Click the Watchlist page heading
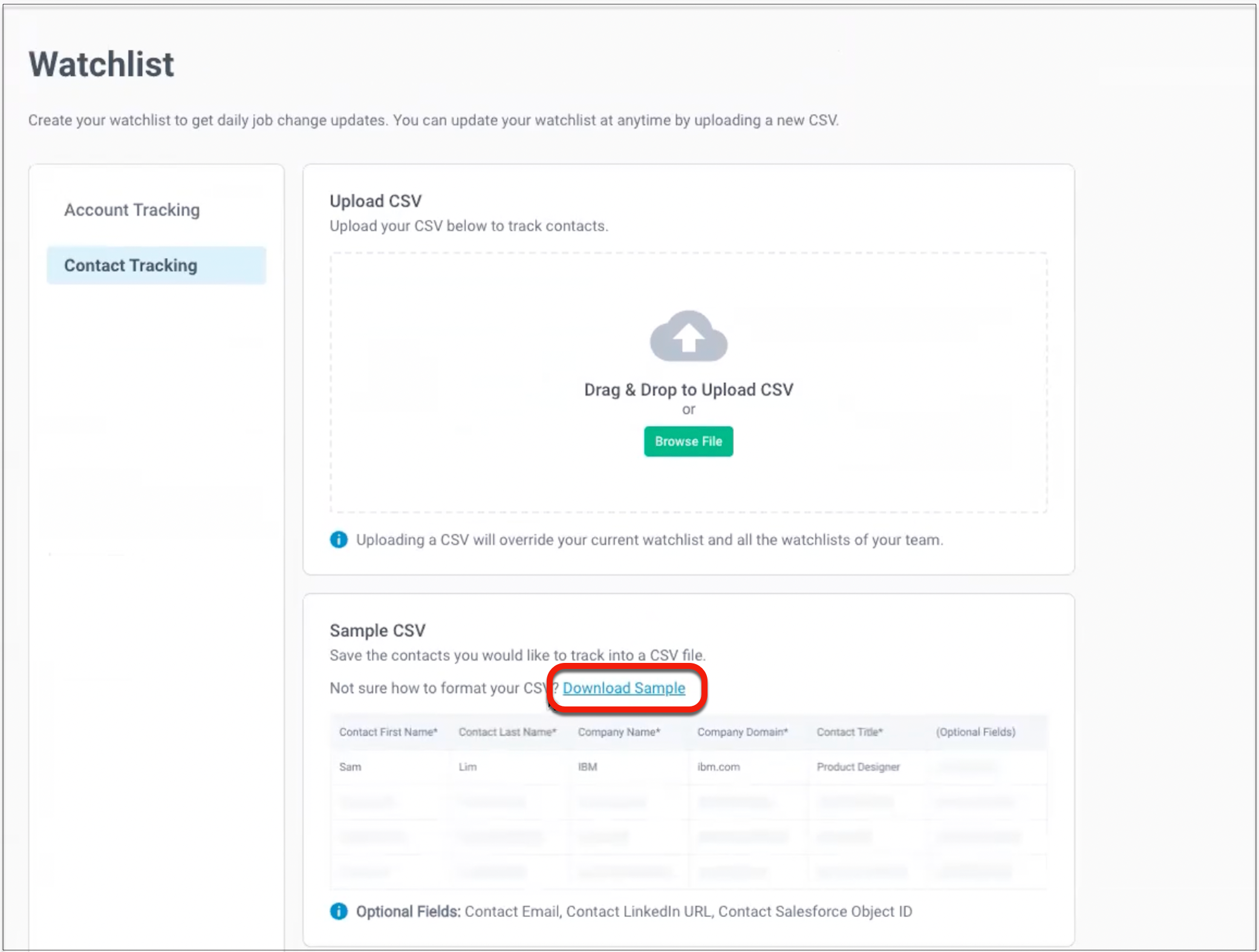 (x=102, y=64)
